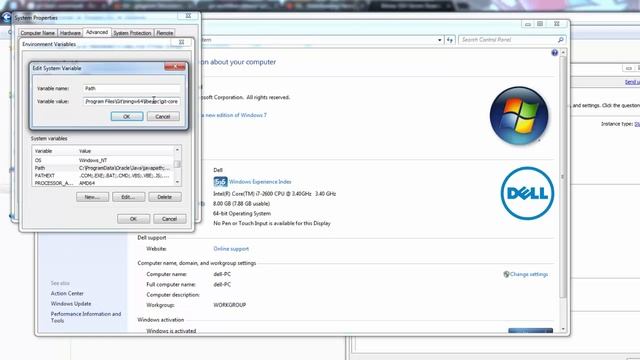The height and width of the screenshot is (360, 640).
Task: Open Performance Information and Tools link
Action: click(86, 317)
